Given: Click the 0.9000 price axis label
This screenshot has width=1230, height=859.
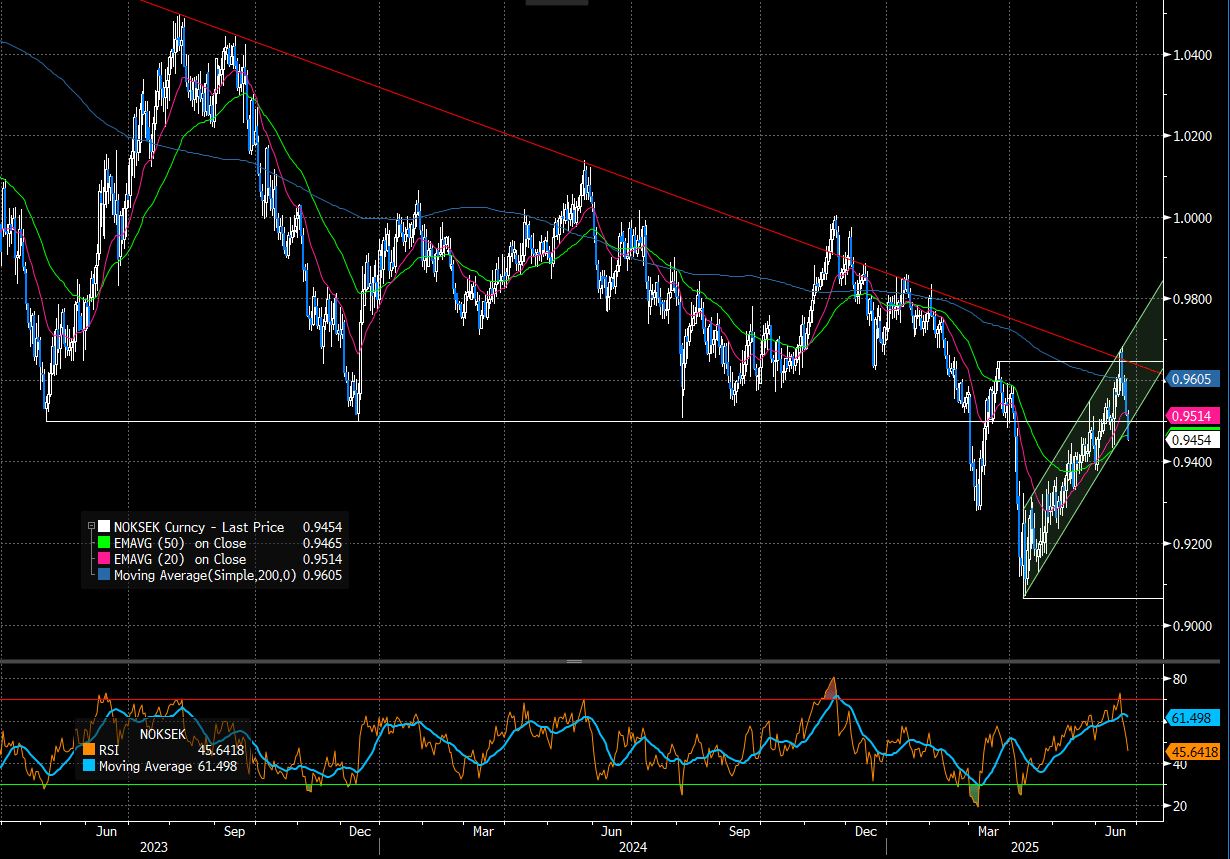Looking at the screenshot, I should click(x=1192, y=626).
